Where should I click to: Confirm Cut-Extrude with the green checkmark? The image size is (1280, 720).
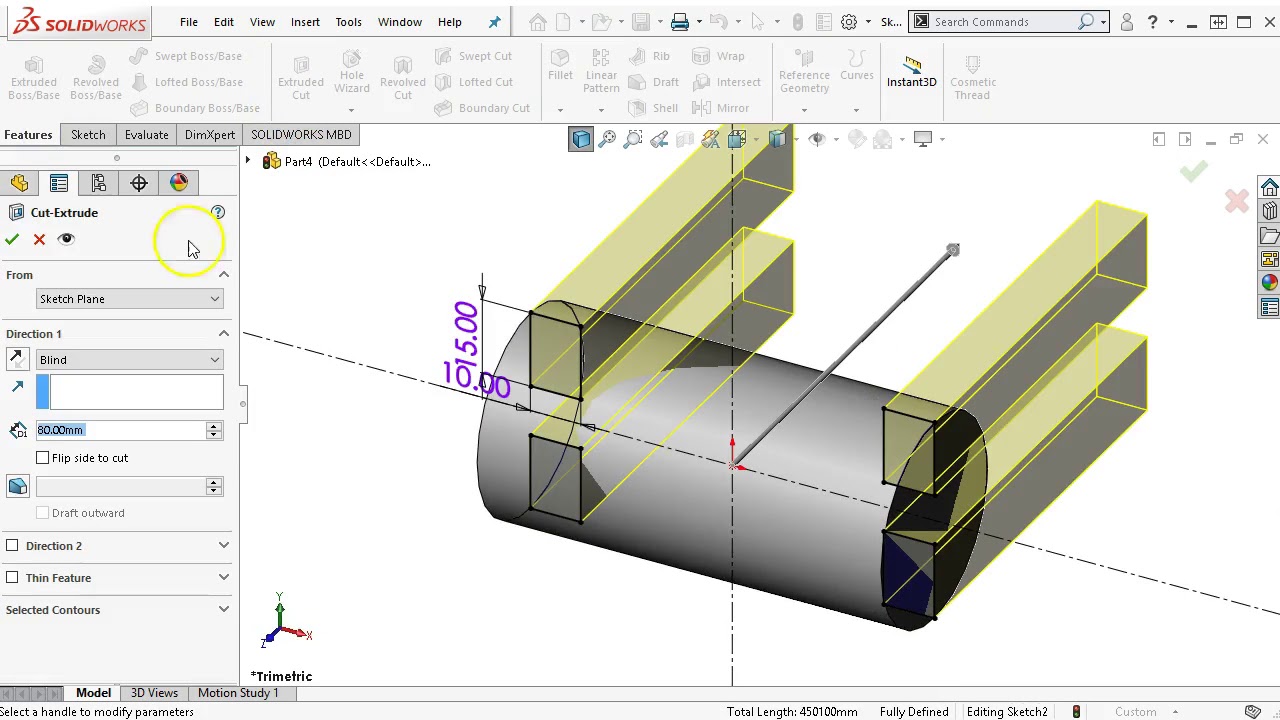12,239
